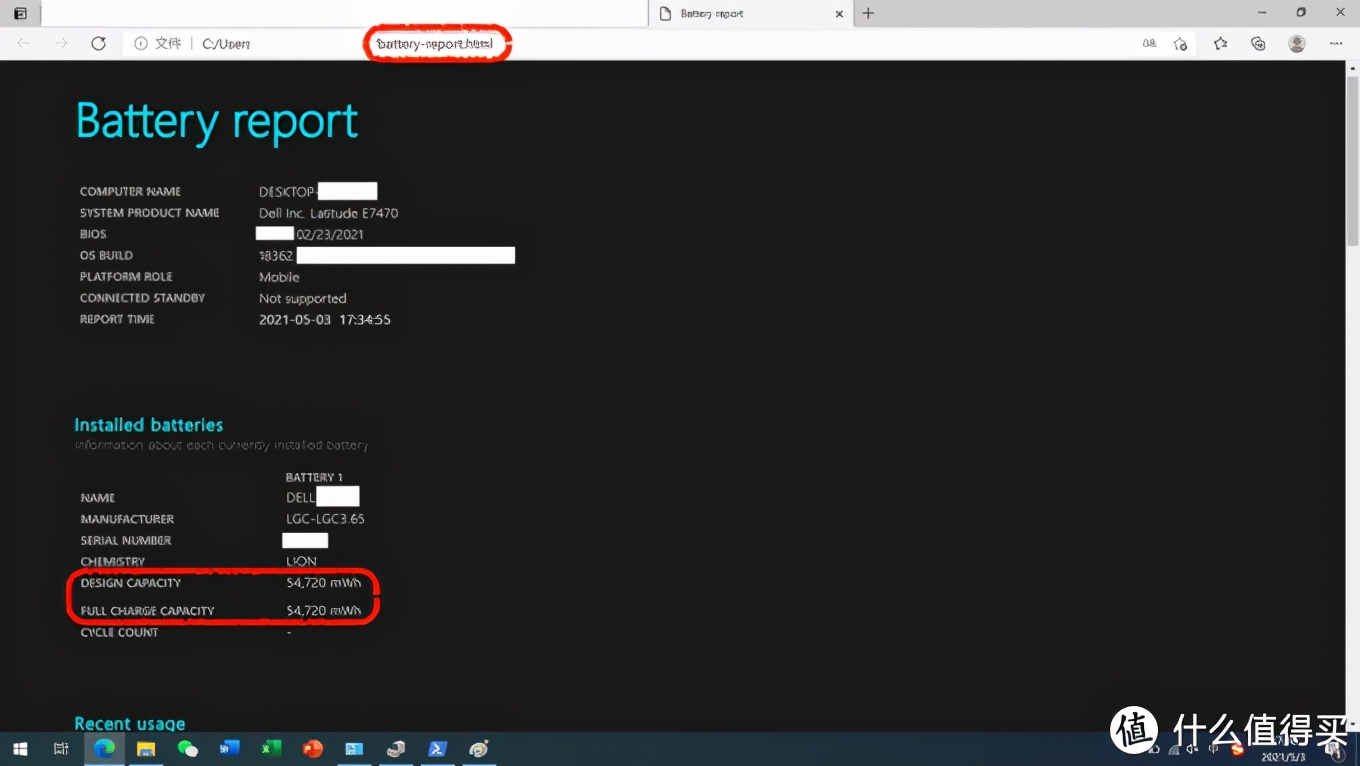Screen dimensions: 1360x766
Task: Open Edge Settings and more menu
Action: 1335,43
